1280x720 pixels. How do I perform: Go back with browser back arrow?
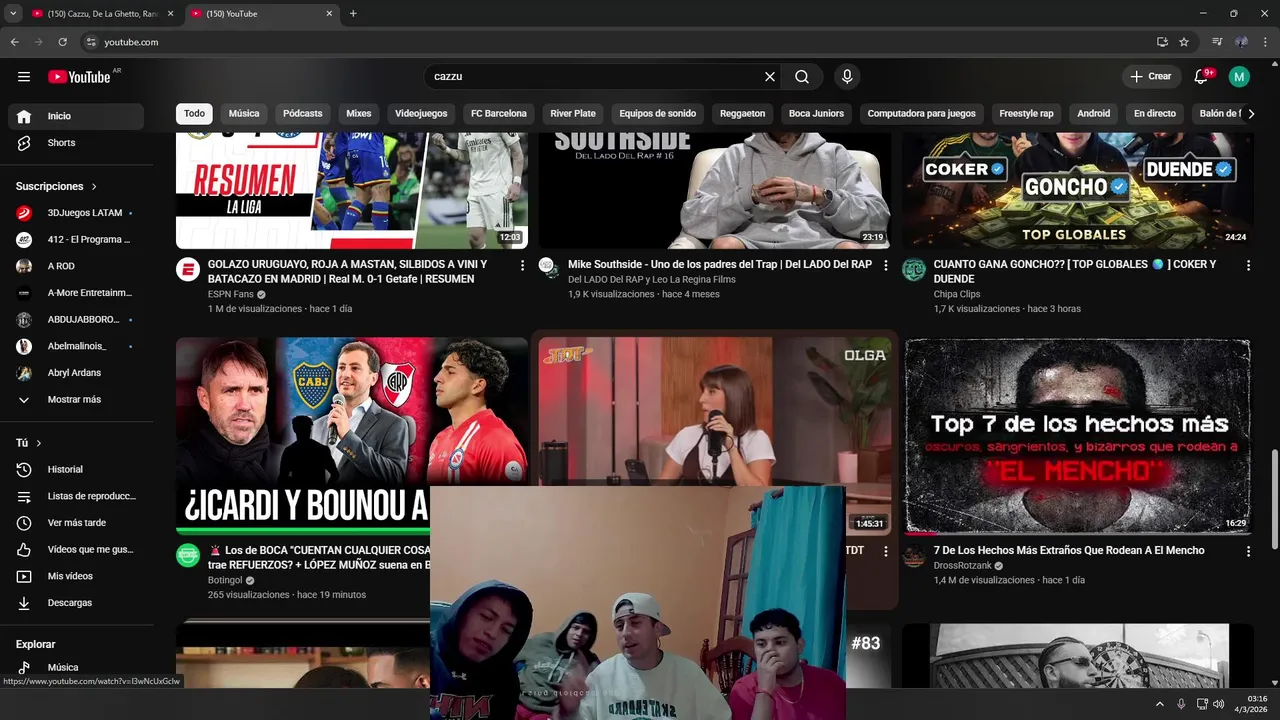(x=14, y=42)
